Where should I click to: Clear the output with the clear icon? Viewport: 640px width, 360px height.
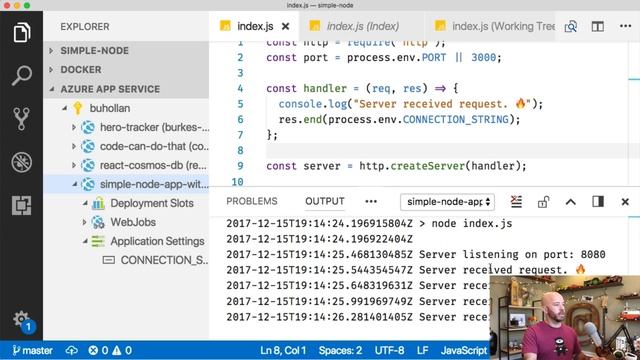(516, 202)
